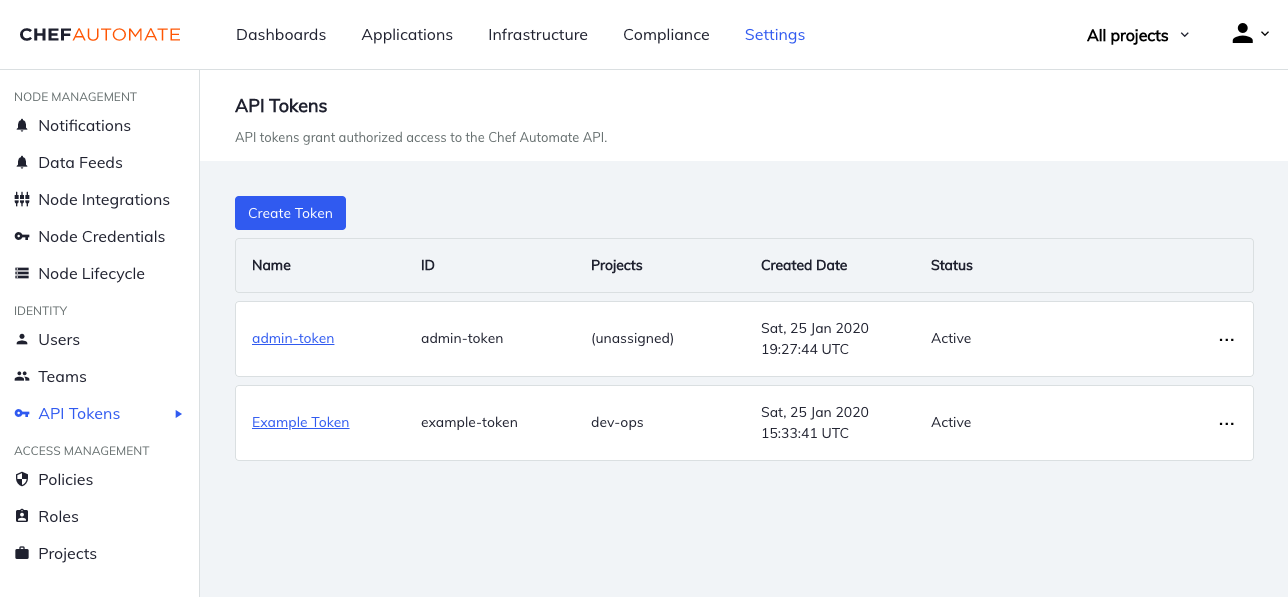Open the Example Token link
This screenshot has width=1288, height=597.
point(300,423)
